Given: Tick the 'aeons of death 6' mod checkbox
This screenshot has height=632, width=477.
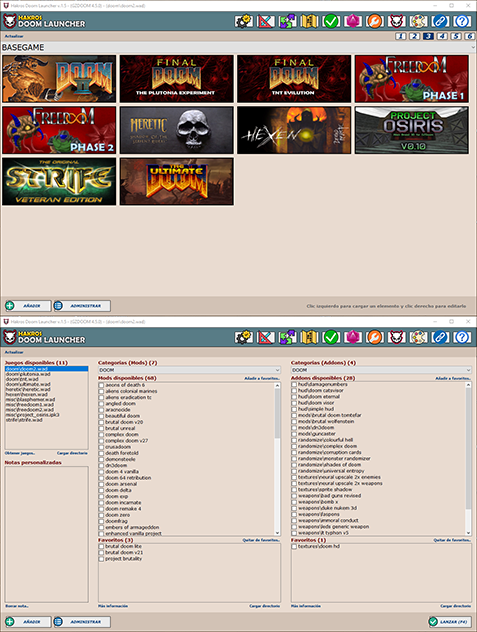Looking at the screenshot, I should [101, 385].
